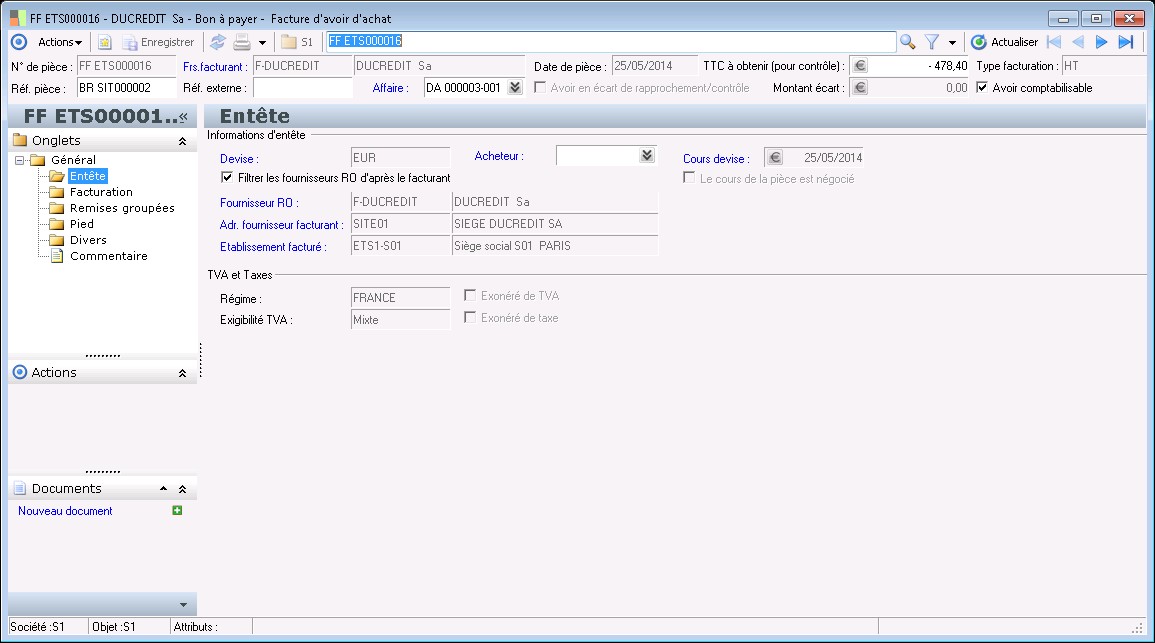The image size is (1155, 643).
Task: Open the Actions menu in toolbar
Action: pyautogui.click(x=59, y=42)
